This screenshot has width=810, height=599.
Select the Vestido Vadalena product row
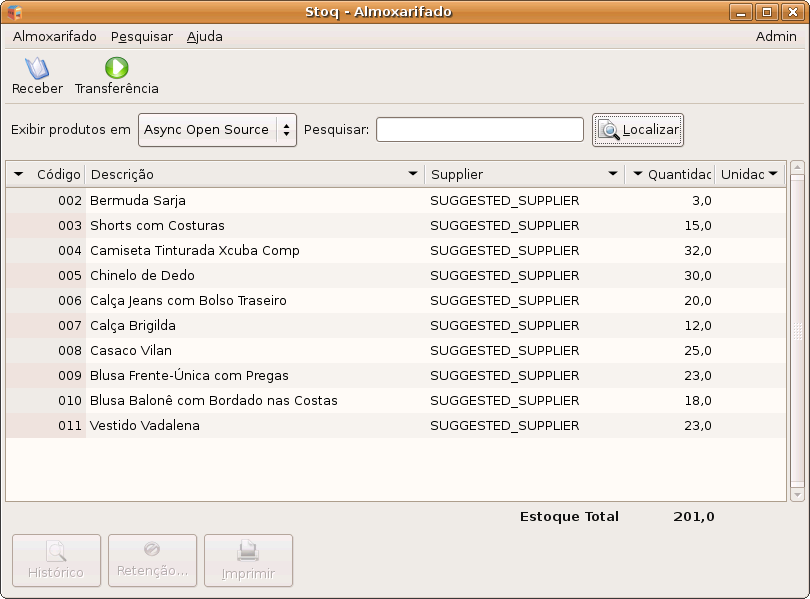point(145,426)
